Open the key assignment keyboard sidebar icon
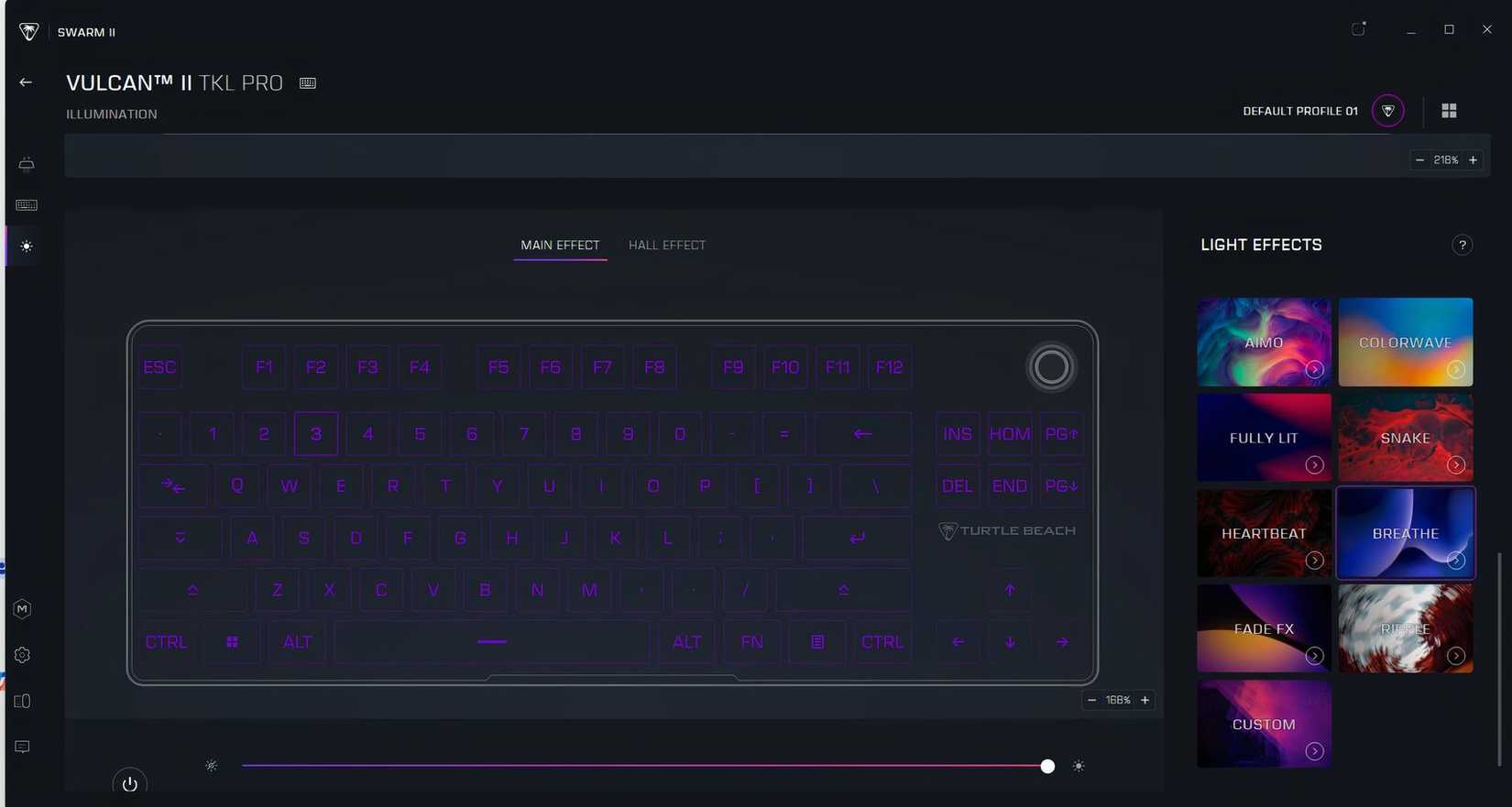 (x=27, y=205)
